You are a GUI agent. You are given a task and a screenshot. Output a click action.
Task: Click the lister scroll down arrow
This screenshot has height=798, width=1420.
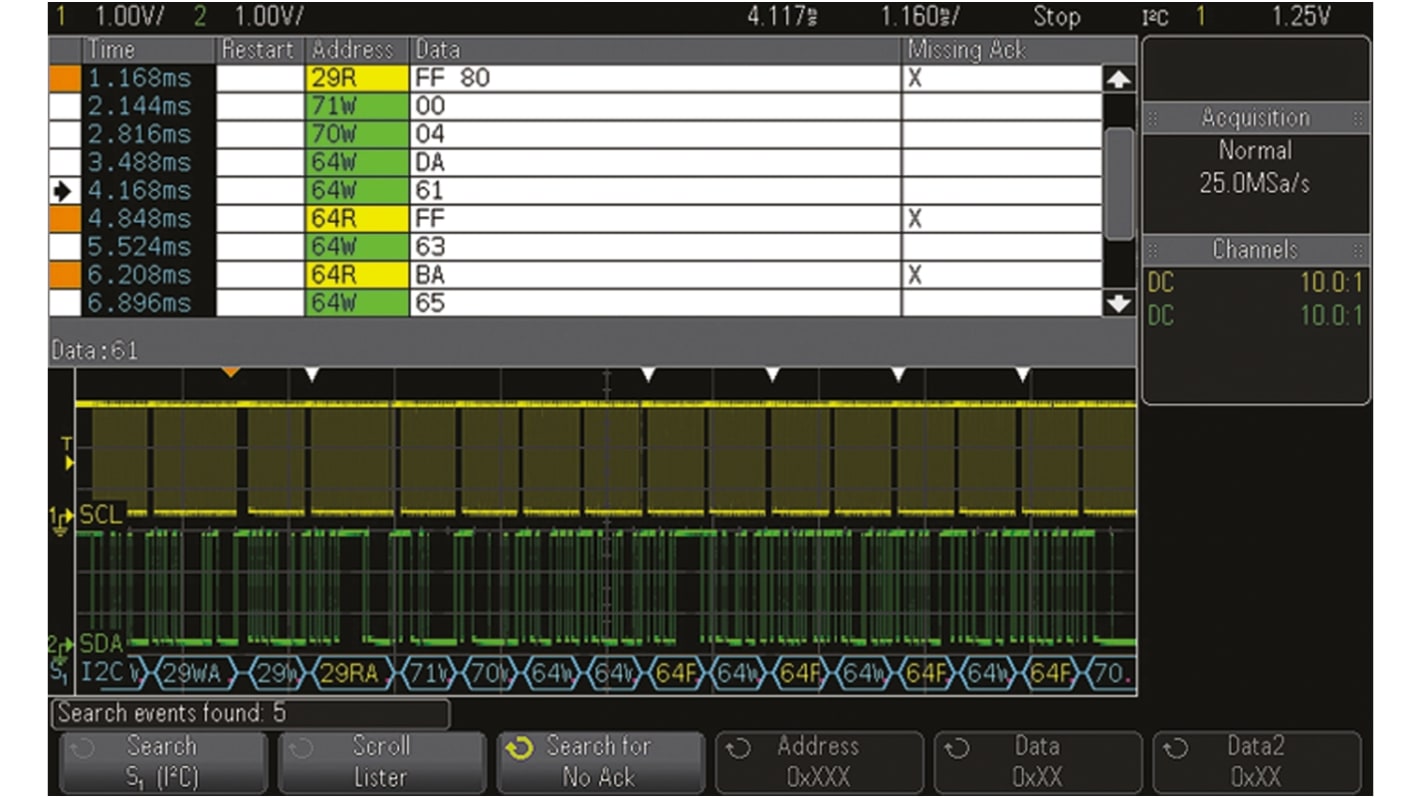point(1119,303)
